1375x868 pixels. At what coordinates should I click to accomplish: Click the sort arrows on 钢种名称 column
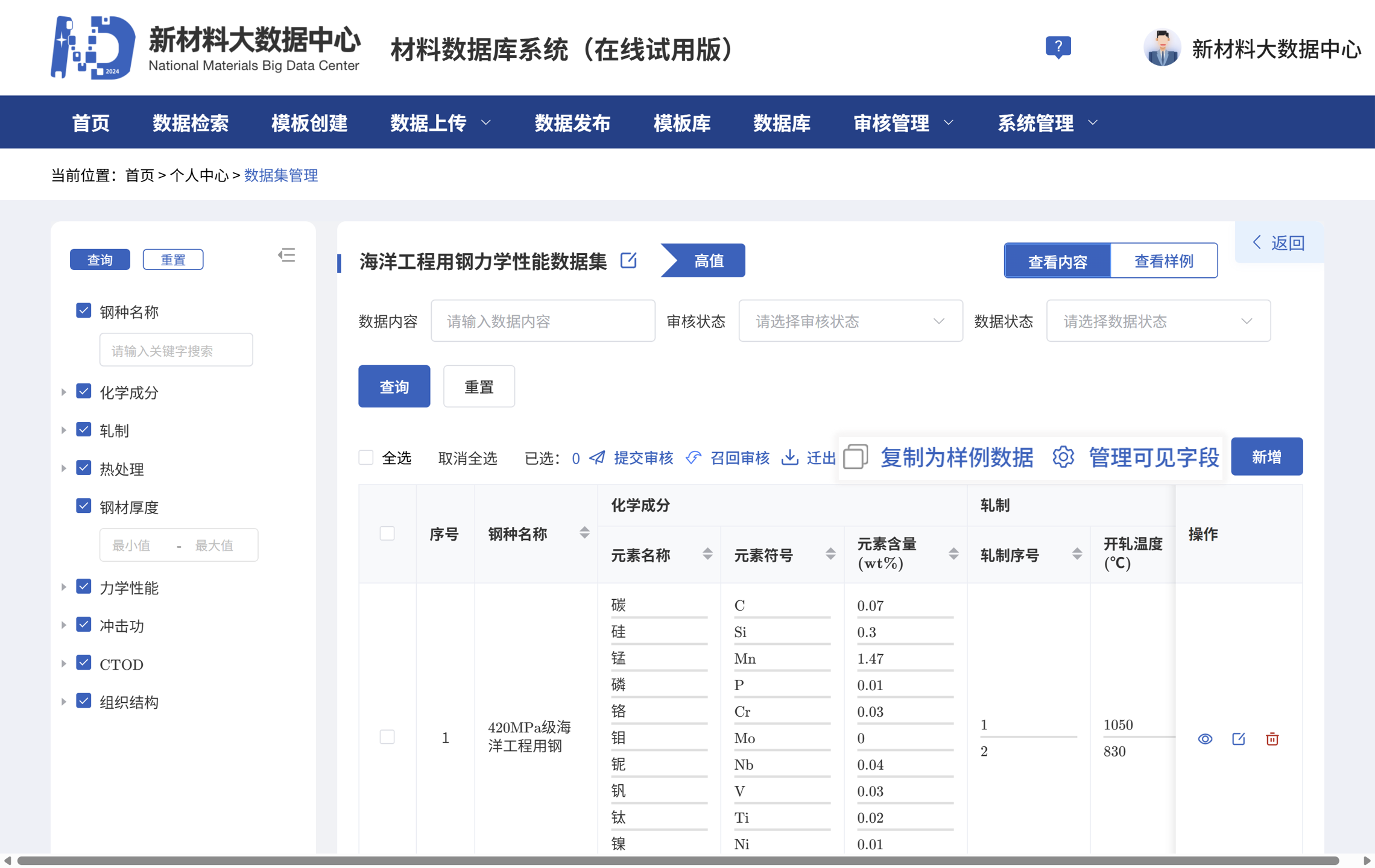(x=584, y=533)
